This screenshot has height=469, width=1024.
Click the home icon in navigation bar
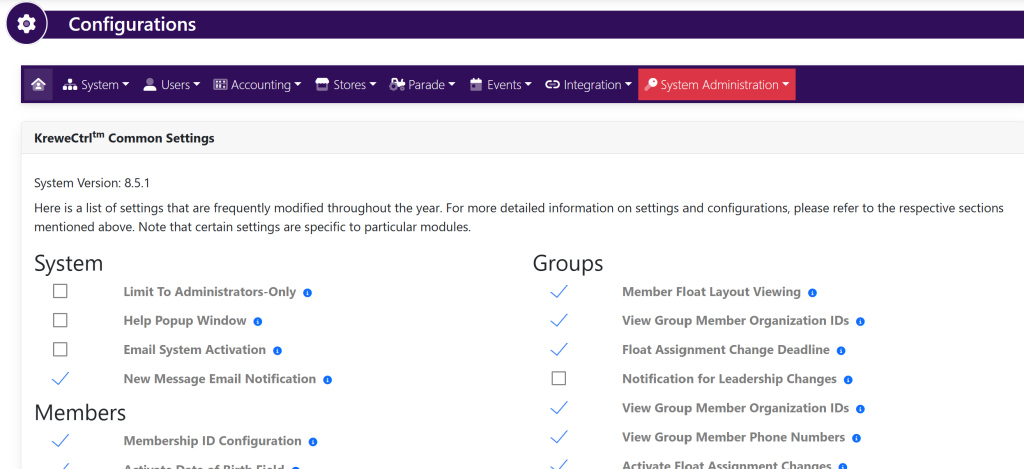(x=38, y=85)
